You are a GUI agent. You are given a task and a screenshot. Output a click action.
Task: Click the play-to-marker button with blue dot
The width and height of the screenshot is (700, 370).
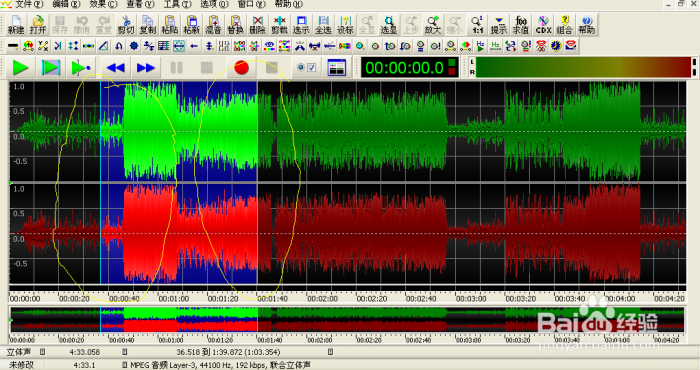(x=81, y=67)
